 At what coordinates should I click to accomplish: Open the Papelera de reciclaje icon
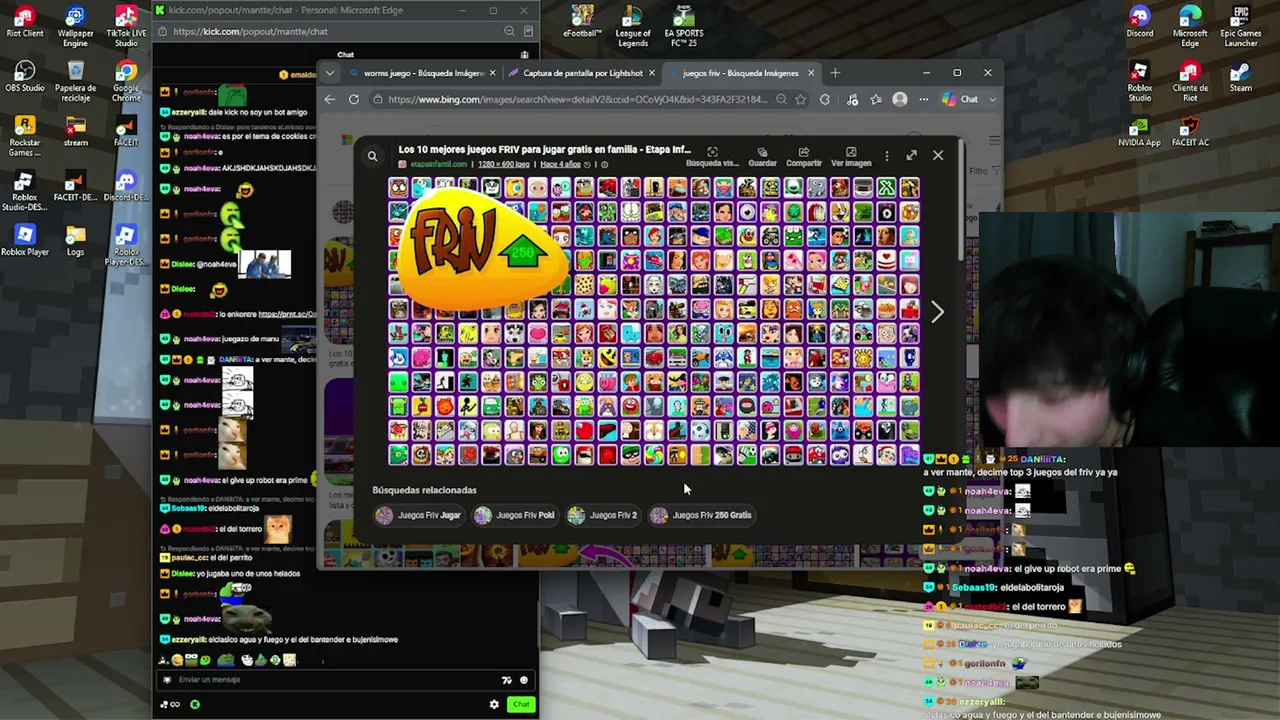coord(75,82)
